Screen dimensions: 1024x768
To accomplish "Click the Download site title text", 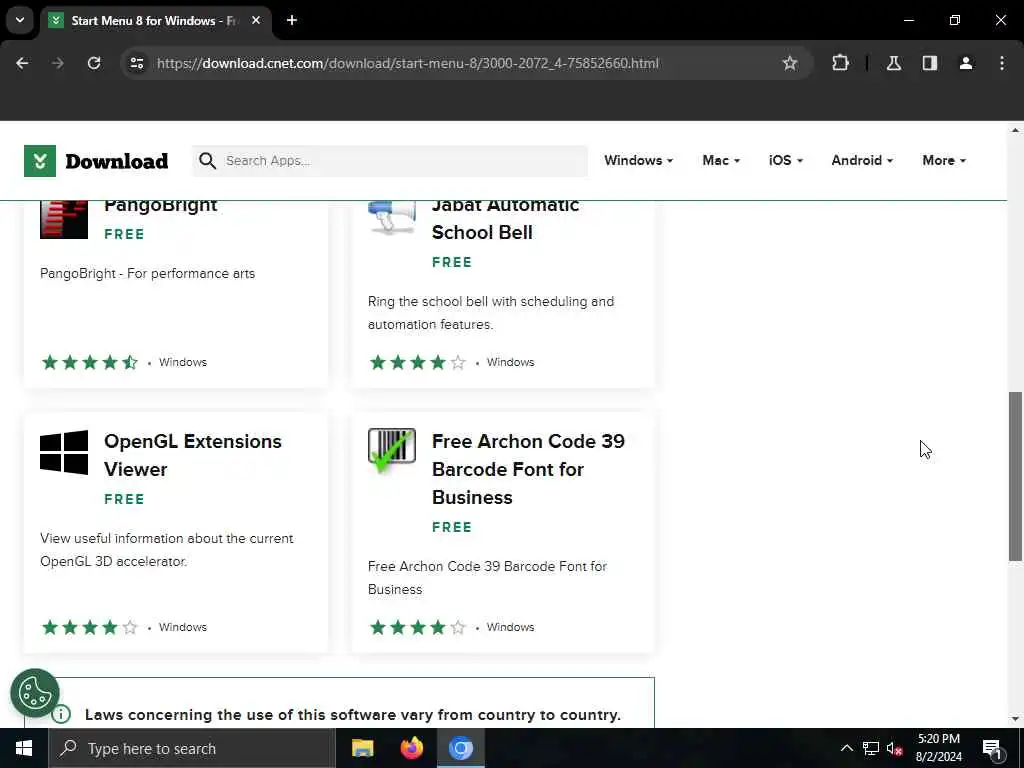I will pos(117,161).
